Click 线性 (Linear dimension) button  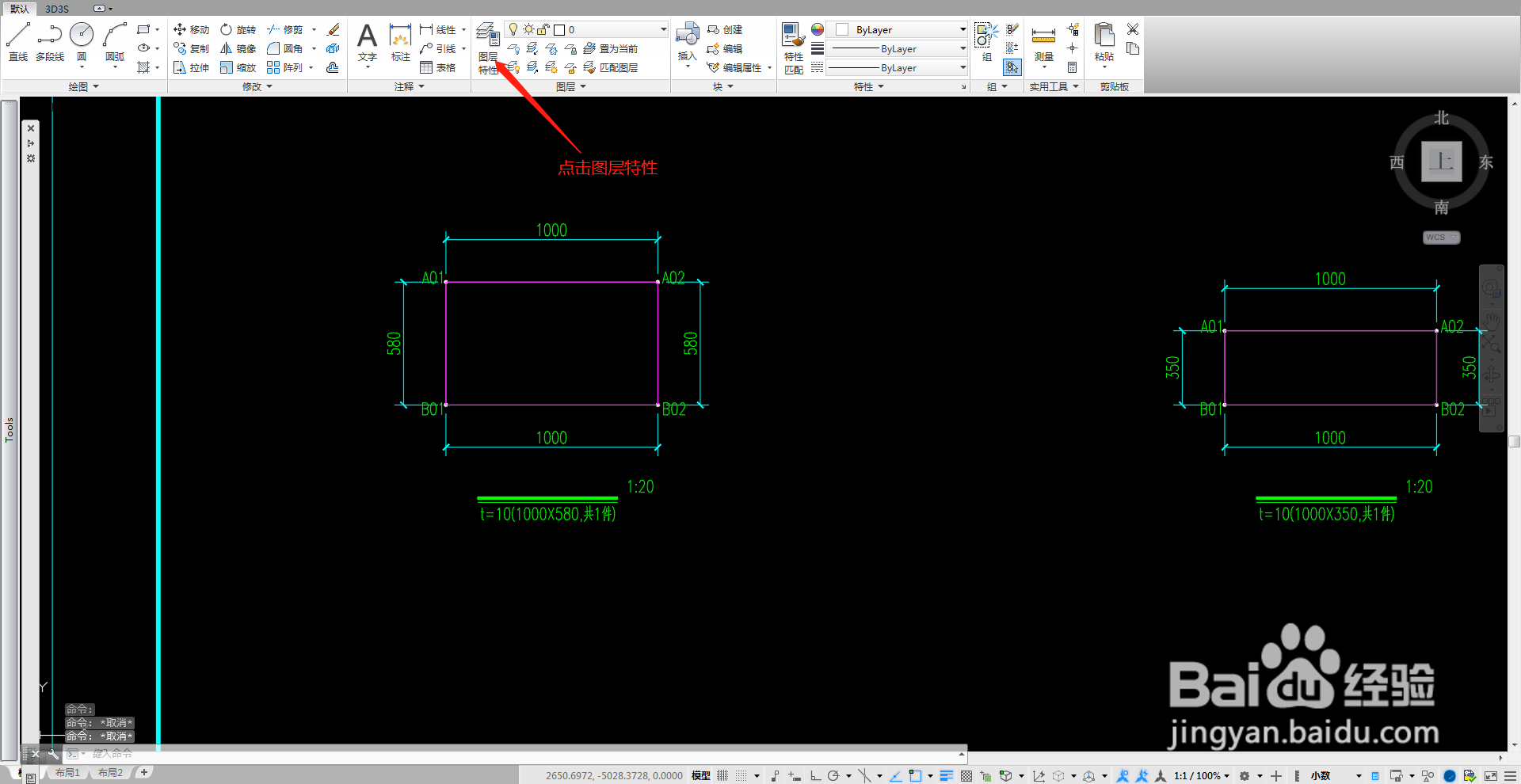coord(438,29)
